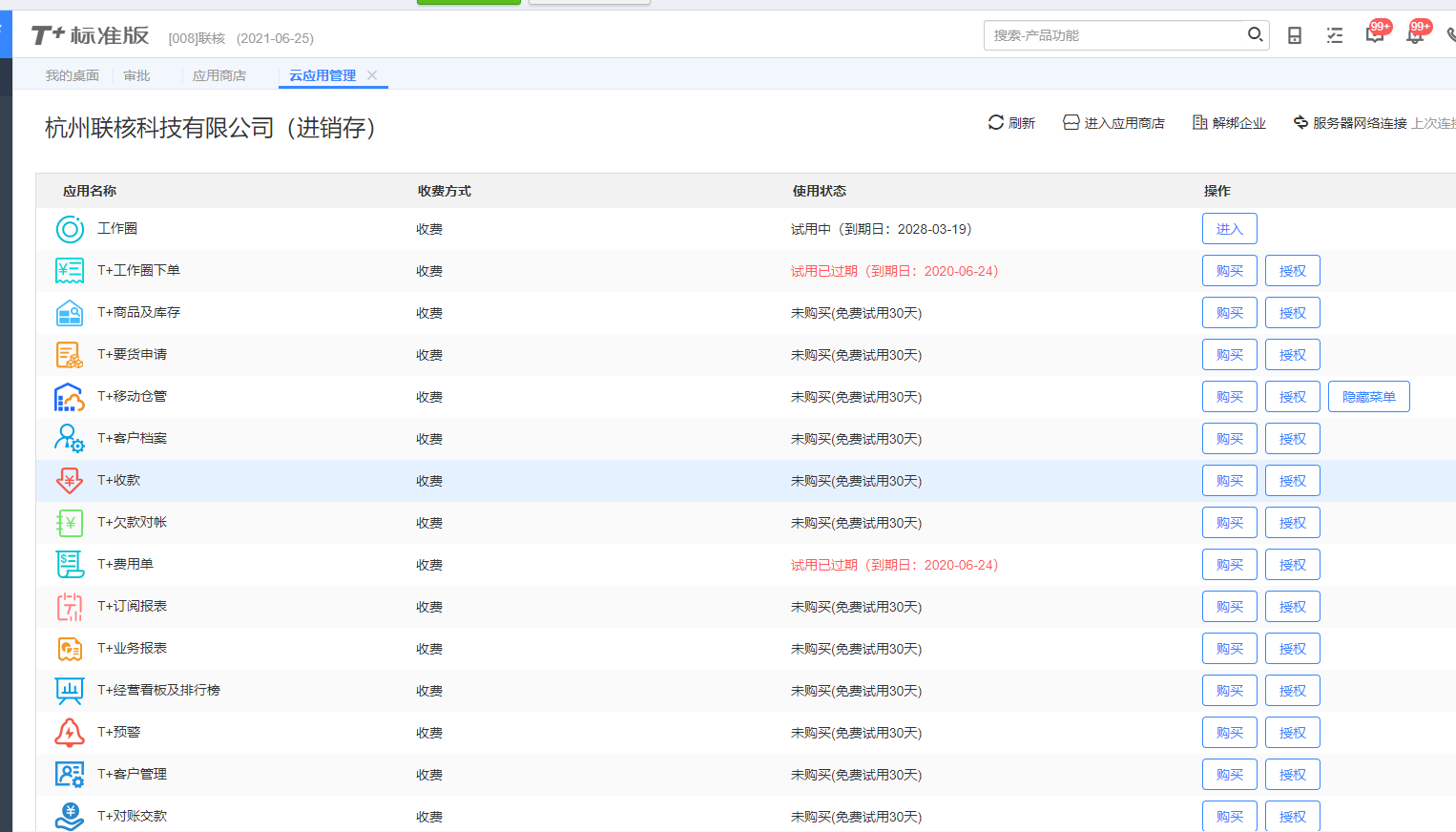Screen dimensions: 1456x832
Task: Click 试用已过期 status of T+工作圈下单
Action: [x=895, y=271]
